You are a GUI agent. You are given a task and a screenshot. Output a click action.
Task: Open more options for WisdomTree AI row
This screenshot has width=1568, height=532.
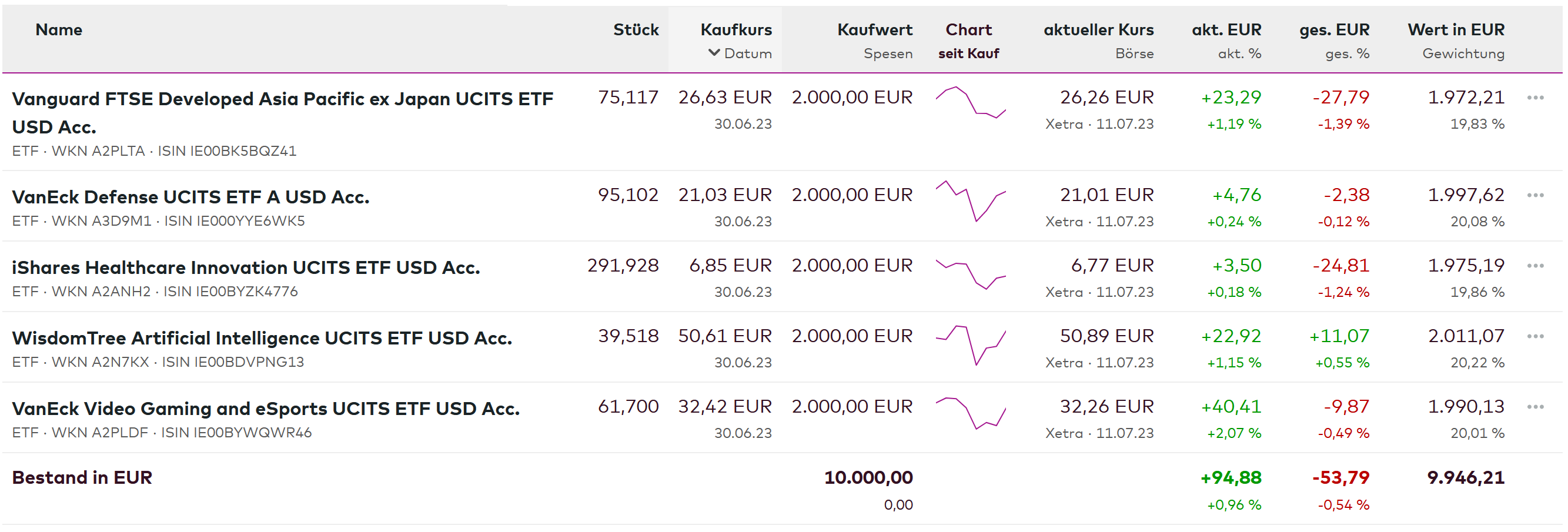[1534, 337]
